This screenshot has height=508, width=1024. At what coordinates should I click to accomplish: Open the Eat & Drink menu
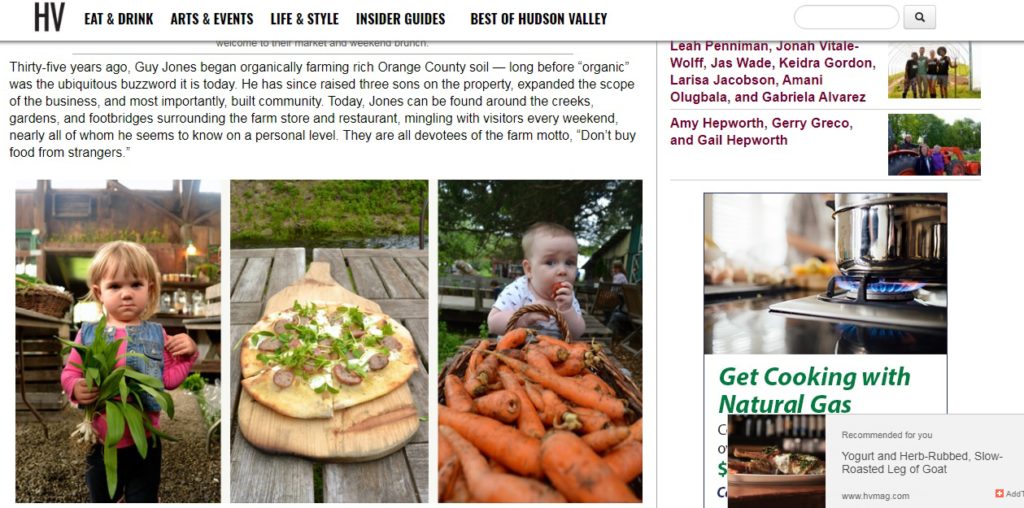coord(119,19)
